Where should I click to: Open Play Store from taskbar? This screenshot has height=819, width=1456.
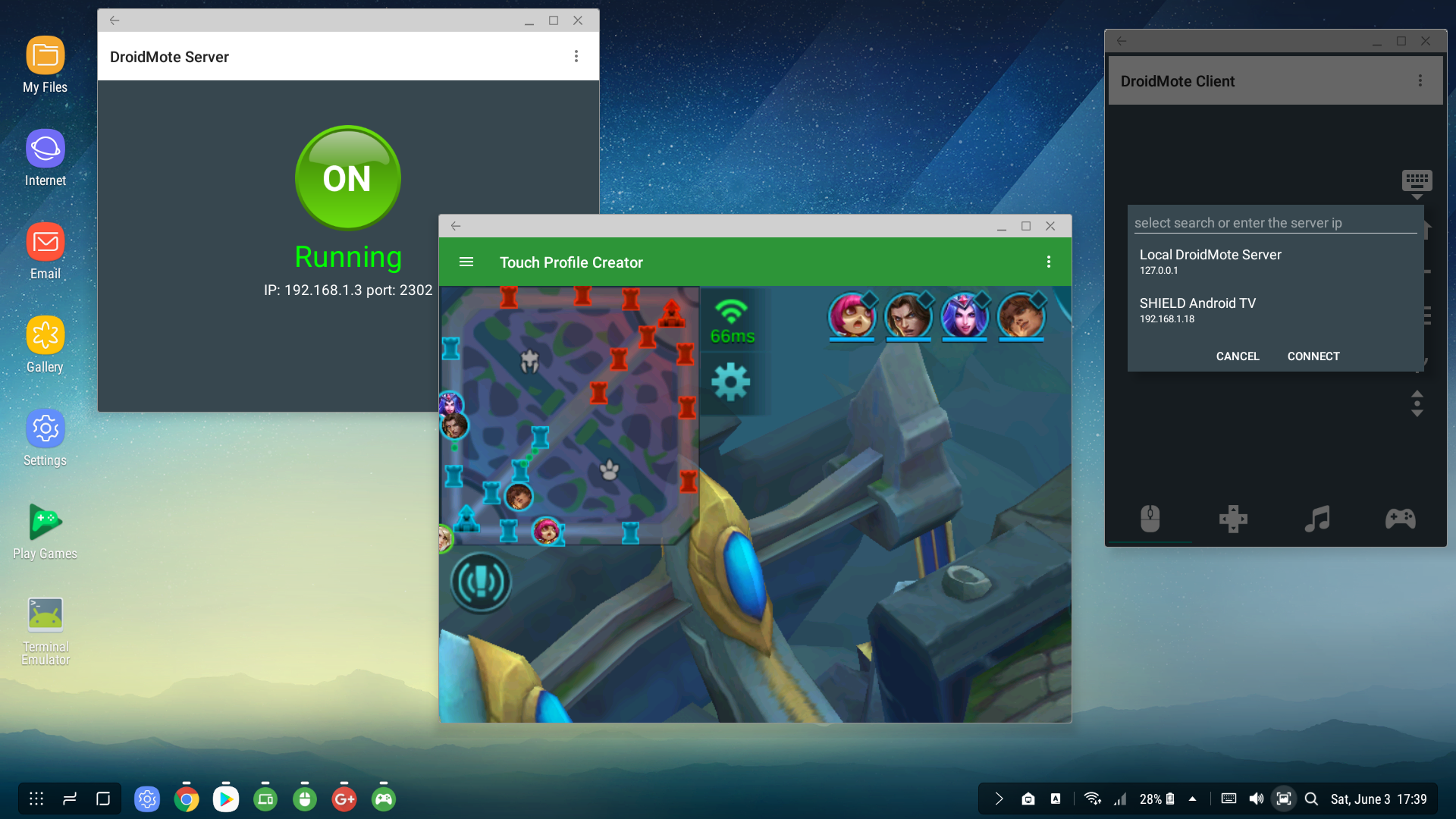pyautogui.click(x=226, y=799)
